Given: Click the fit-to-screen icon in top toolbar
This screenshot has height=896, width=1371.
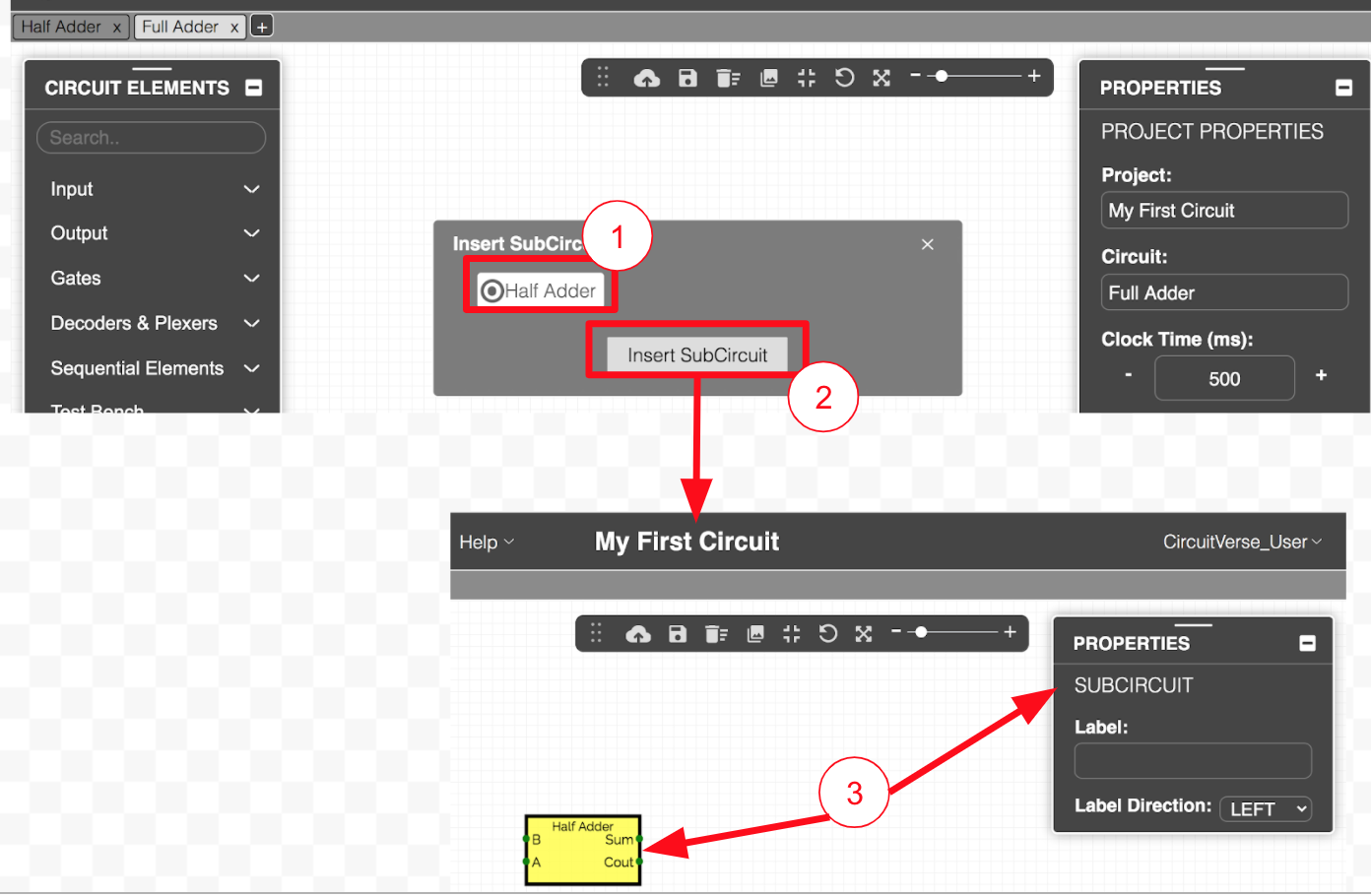Looking at the screenshot, I should point(807,78).
